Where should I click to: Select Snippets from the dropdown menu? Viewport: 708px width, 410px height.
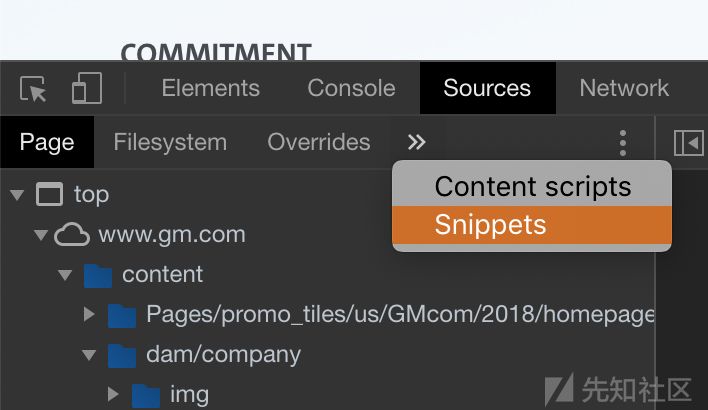(490, 225)
